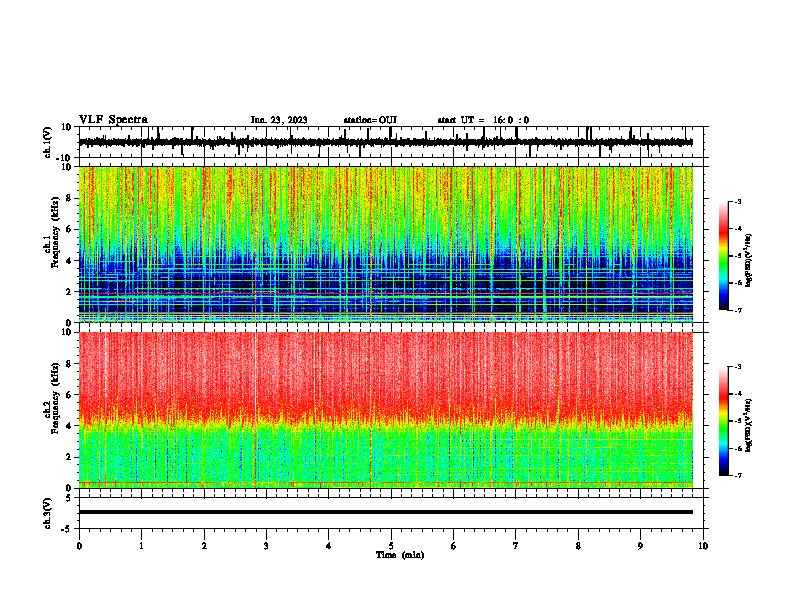Screen dimensions: 792x612
Task: Click the ch.1 voltage waveform panel
Action: coord(391,142)
